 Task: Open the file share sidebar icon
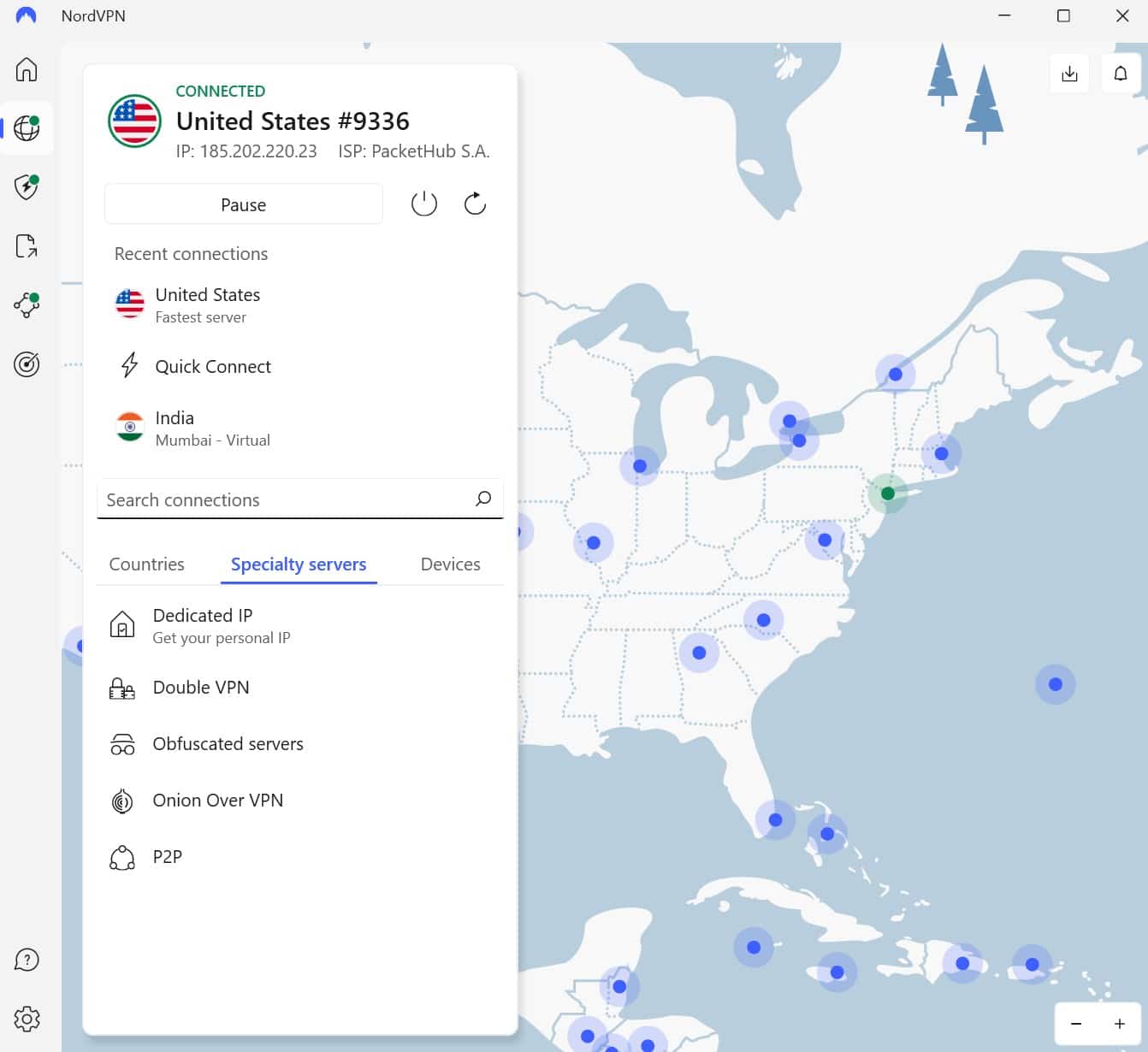pos(27,246)
